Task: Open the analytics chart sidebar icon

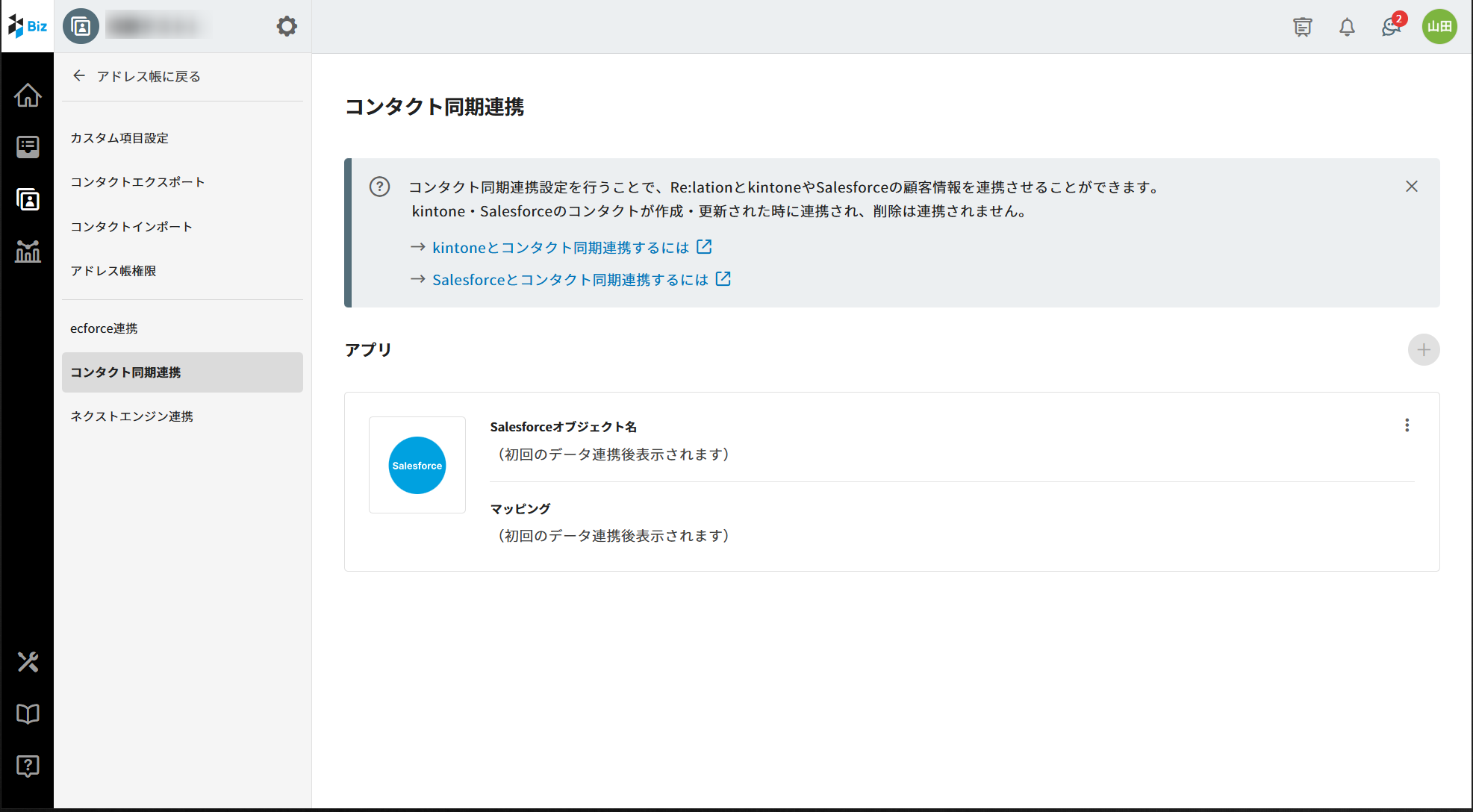Action: (x=28, y=252)
